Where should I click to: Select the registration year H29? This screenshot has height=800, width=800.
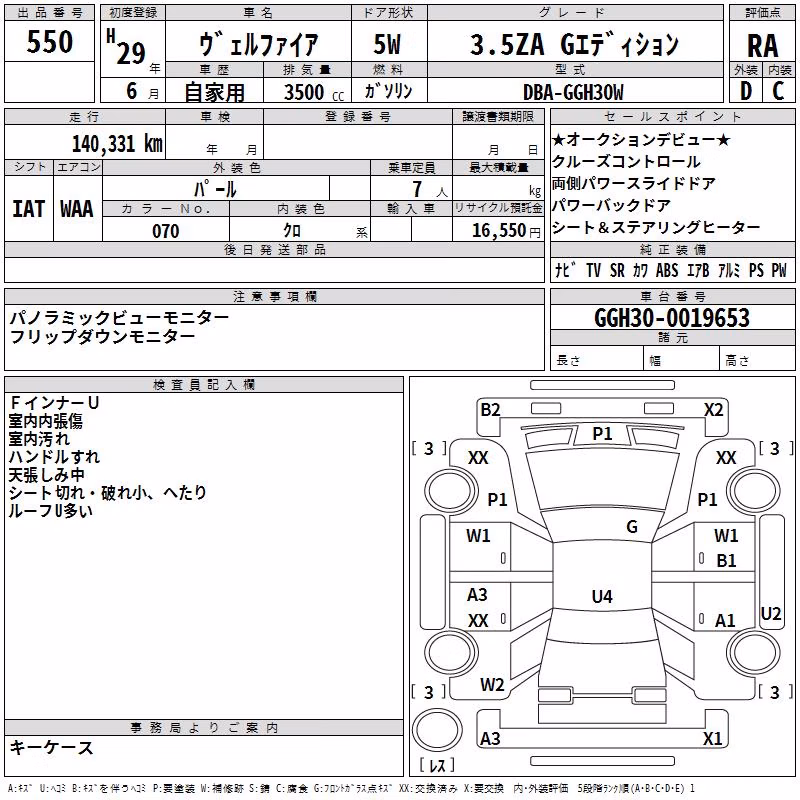(127, 47)
